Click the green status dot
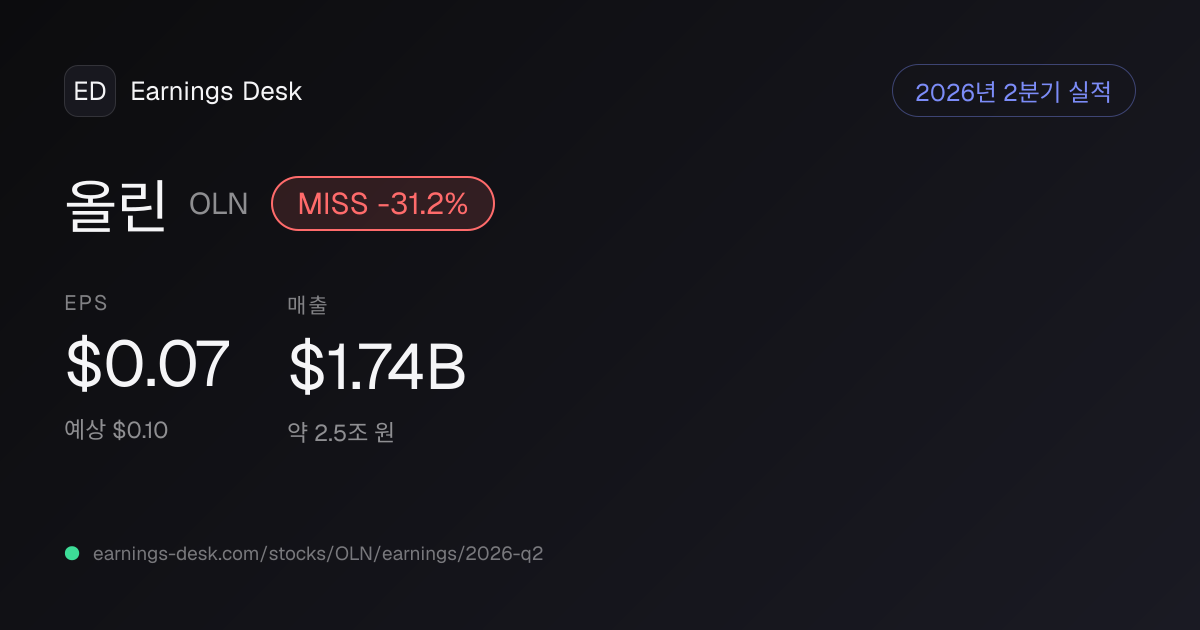 point(72,553)
